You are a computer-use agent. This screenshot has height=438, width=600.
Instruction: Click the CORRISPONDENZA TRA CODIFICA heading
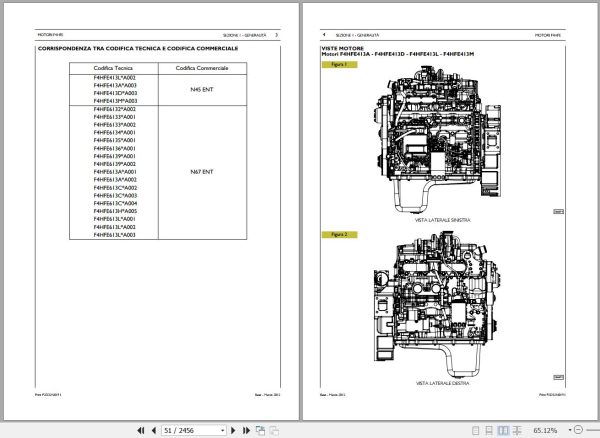tap(138, 49)
